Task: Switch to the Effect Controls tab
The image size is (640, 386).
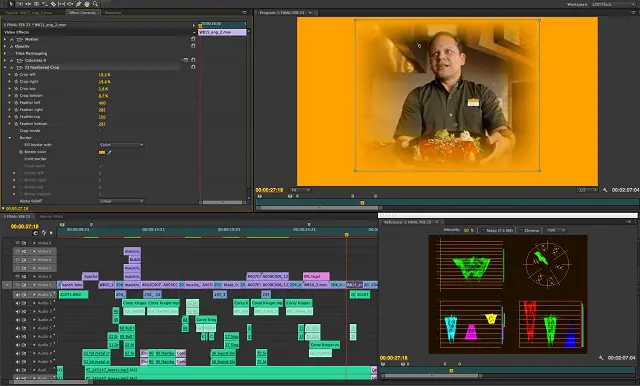Action: (x=82, y=13)
